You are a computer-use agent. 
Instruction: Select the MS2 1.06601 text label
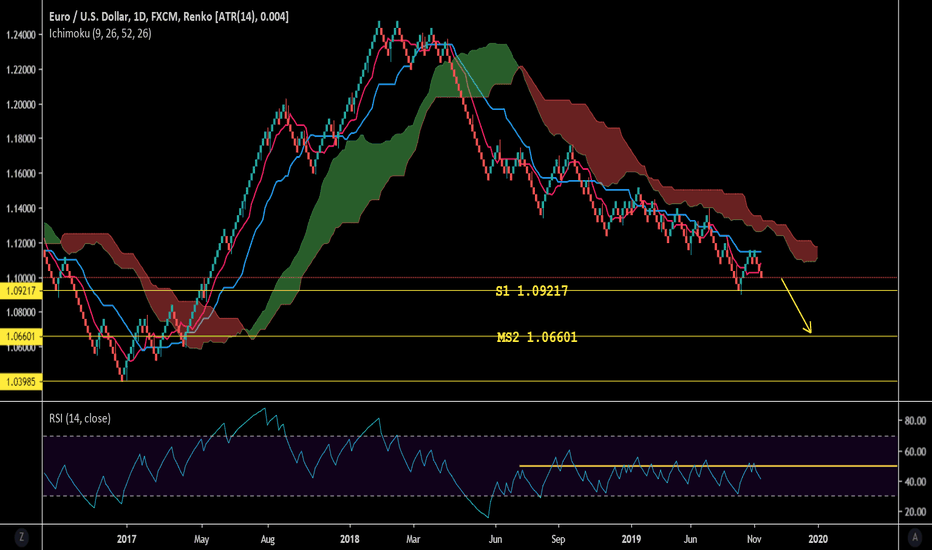tap(536, 338)
